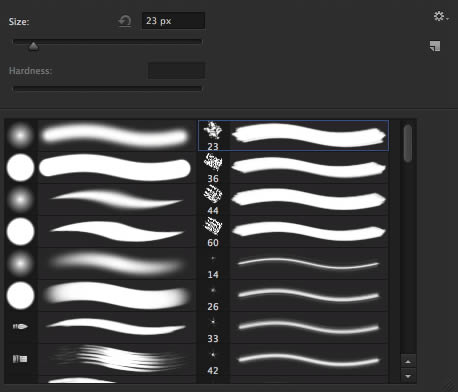
Task: Select the size 42 thin line brush
Action: (x=293, y=359)
